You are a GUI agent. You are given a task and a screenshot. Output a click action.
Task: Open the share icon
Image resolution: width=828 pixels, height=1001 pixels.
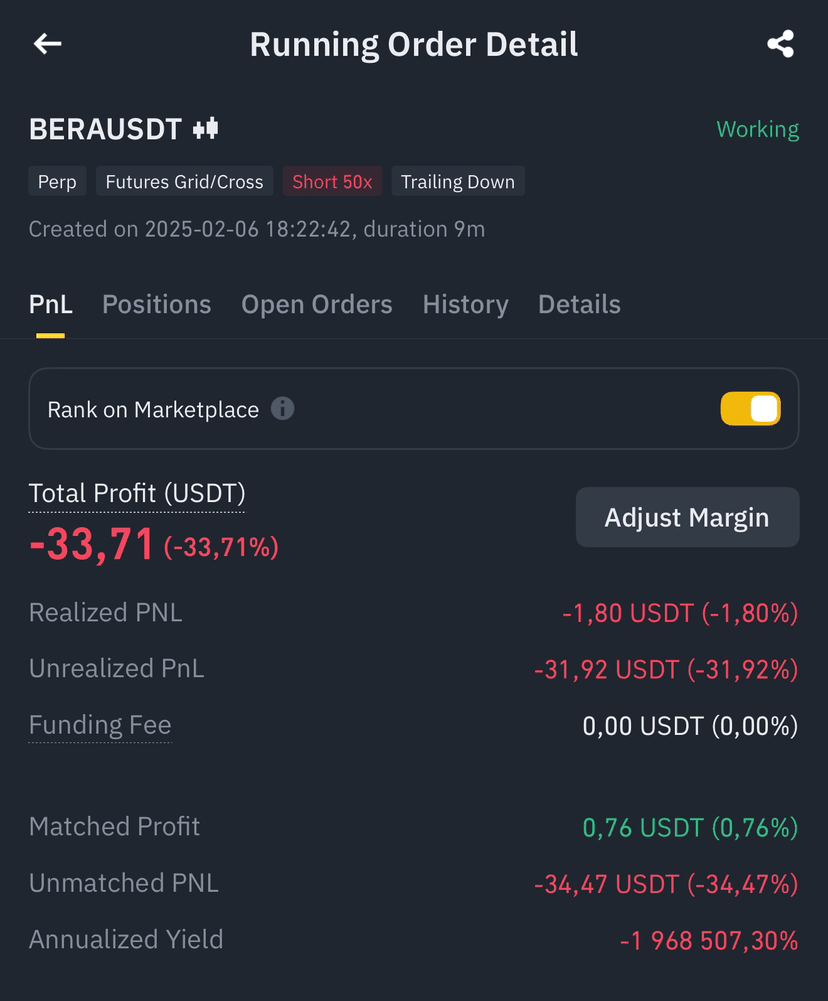click(780, 44)
